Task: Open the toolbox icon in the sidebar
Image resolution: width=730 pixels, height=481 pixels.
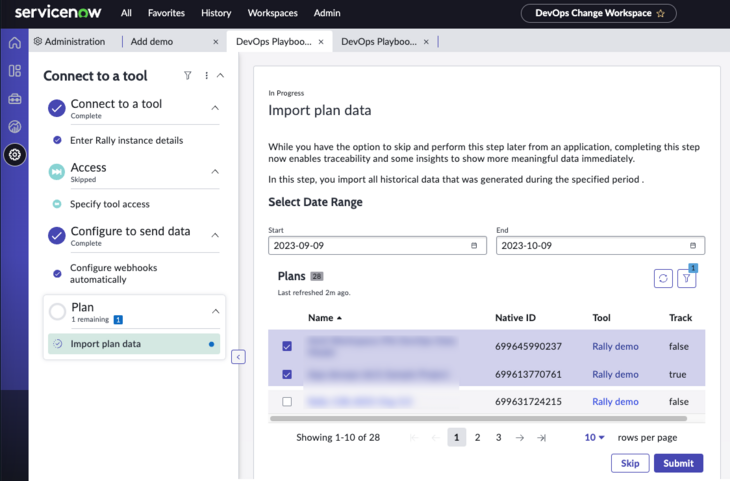Action: coord(14,99)
